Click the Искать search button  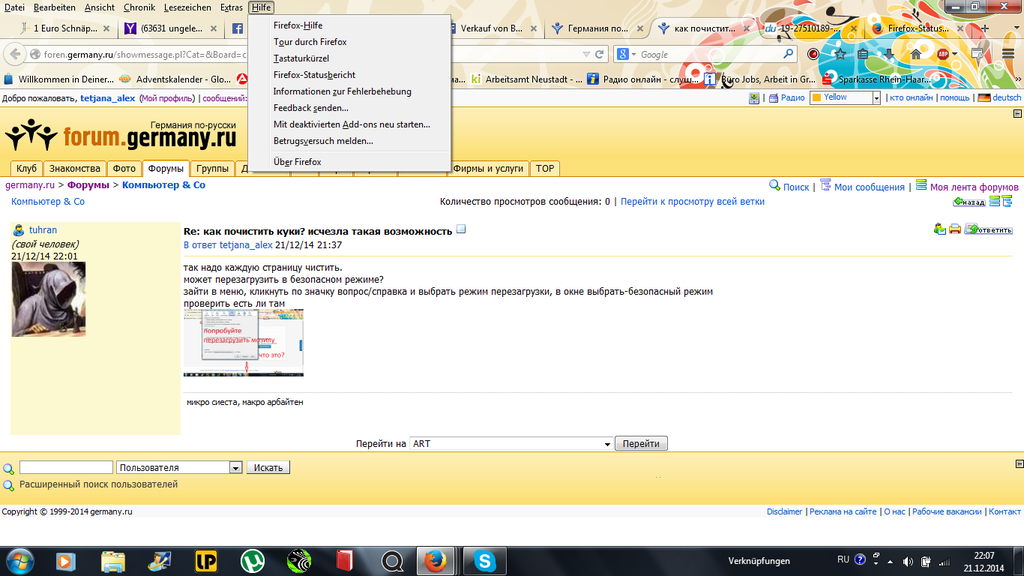point(268,468)
